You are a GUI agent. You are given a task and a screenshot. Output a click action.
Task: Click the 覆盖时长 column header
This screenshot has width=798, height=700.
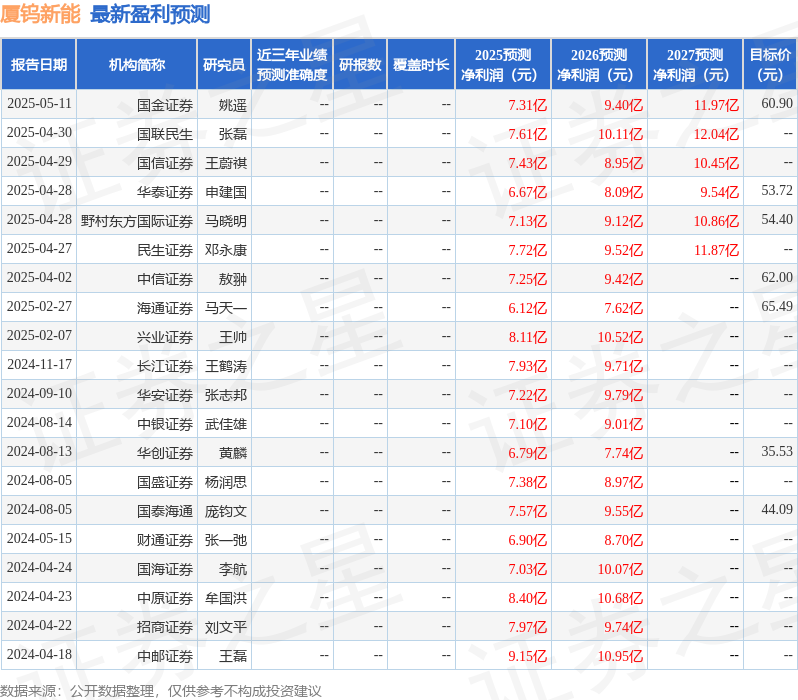coord(421,65)
